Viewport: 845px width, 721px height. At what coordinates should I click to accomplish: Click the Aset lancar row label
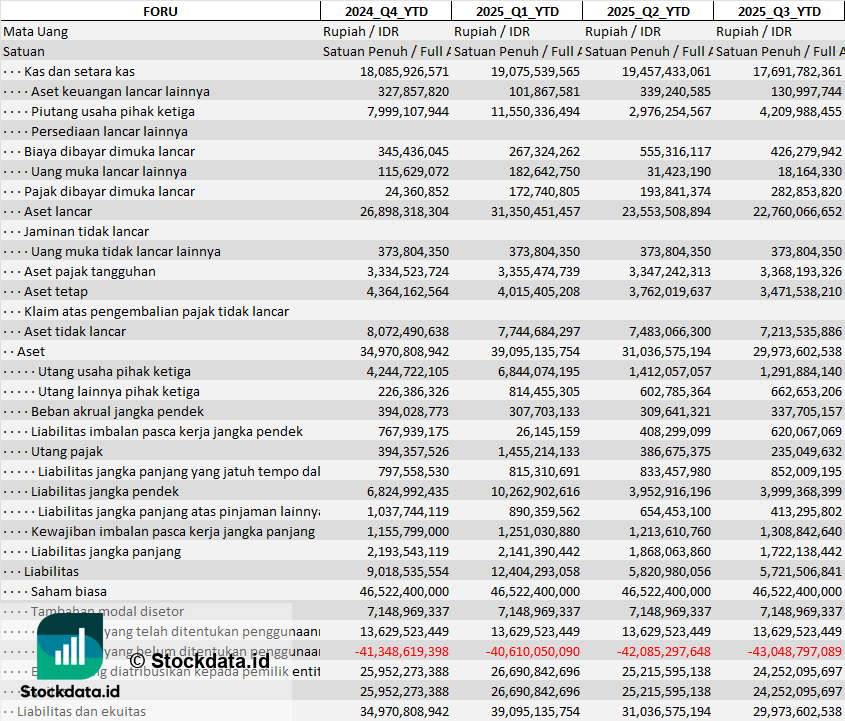[x=58, y=211]
